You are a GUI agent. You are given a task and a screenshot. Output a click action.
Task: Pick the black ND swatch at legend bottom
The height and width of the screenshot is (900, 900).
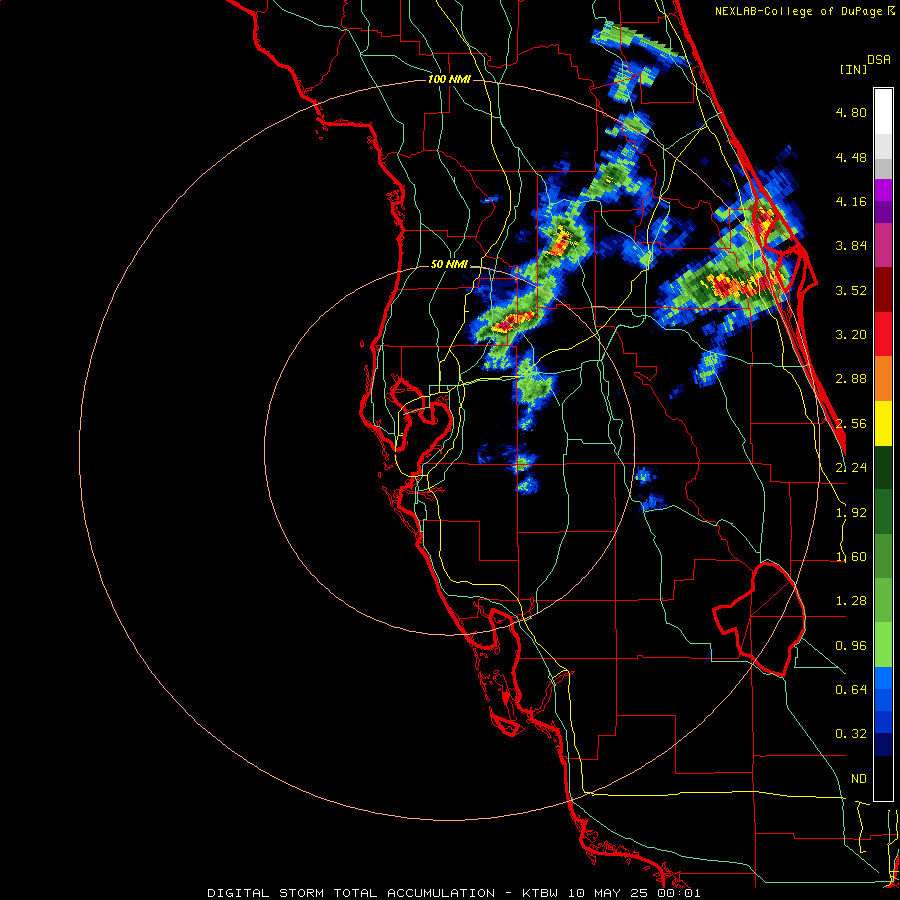(x=883, y=778)
